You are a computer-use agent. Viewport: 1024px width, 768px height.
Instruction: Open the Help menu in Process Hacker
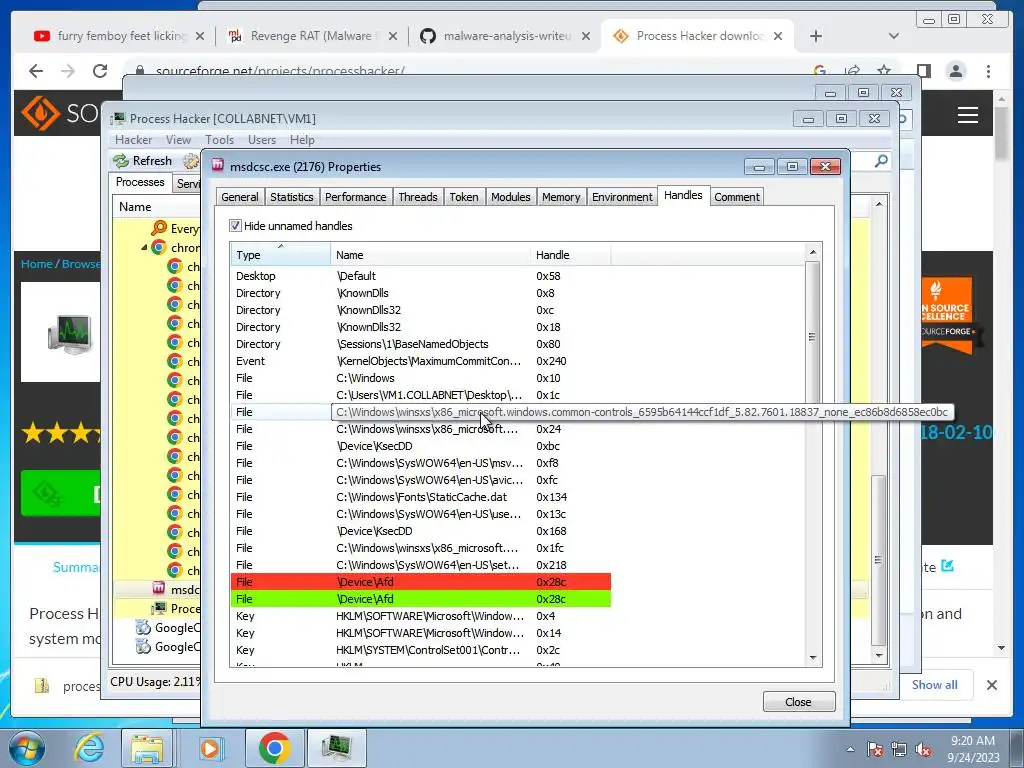click(302, 140)
